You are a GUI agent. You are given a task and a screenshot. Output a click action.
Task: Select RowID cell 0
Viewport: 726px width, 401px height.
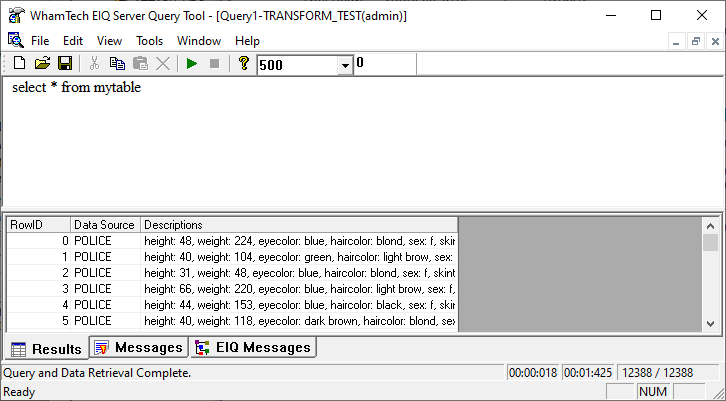(38, 241)
